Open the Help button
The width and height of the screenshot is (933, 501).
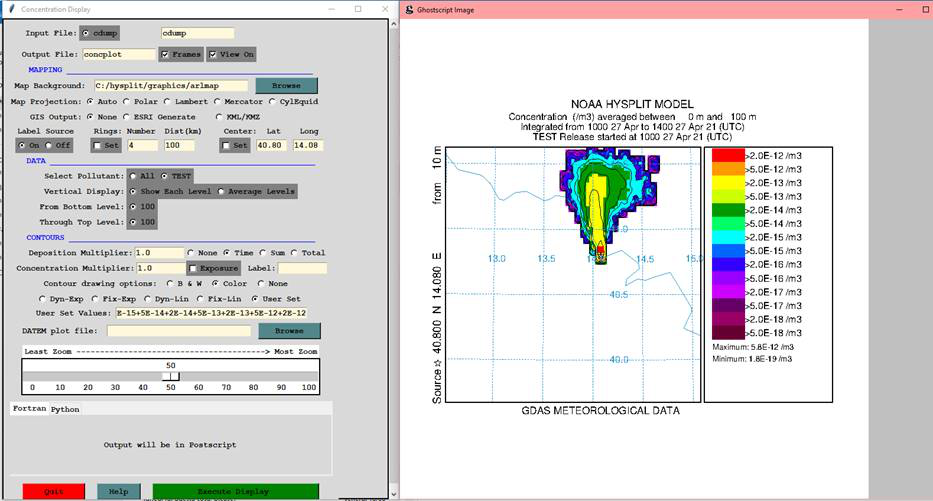[x=118, y=491]
